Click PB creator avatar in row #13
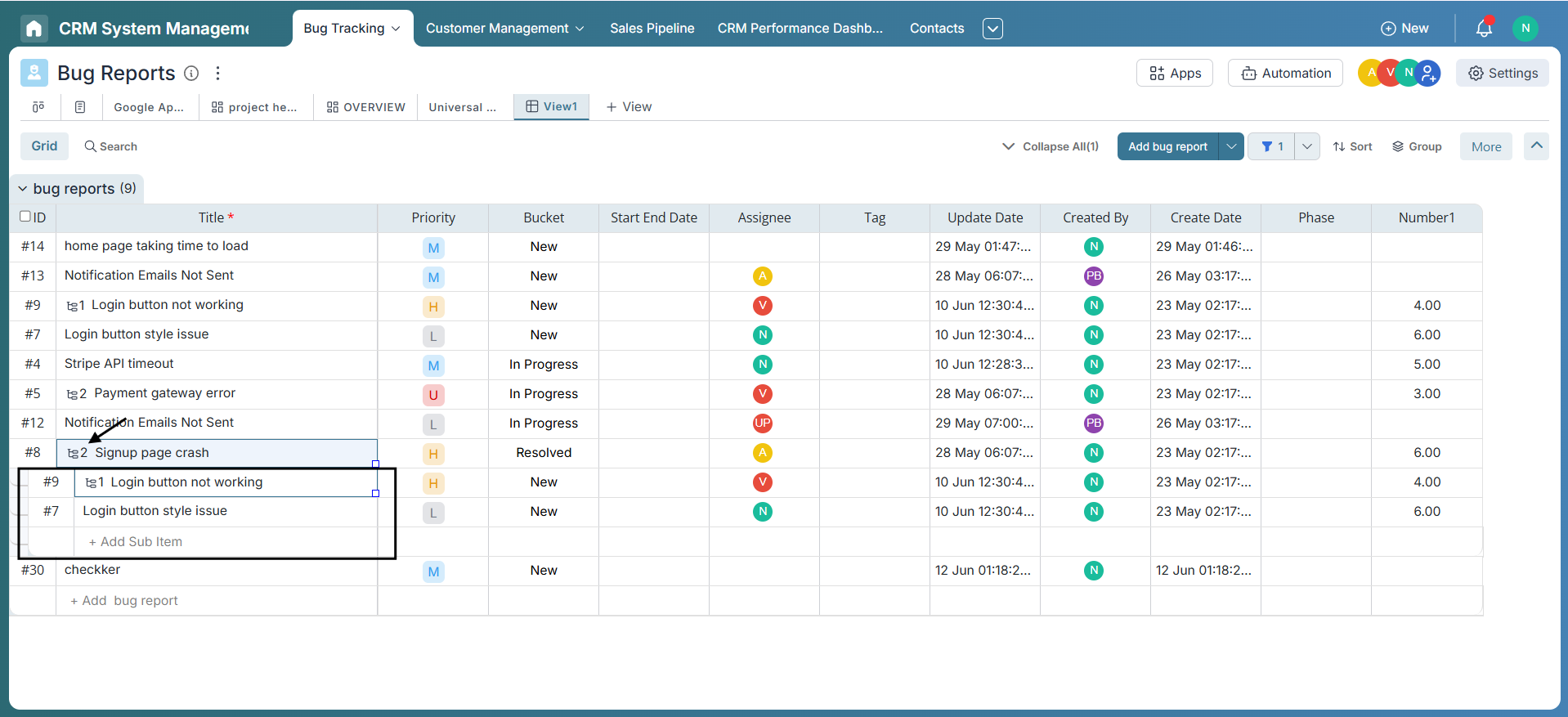The image size is (1568, 717). pyautogui.click(x=1094, y=276)
